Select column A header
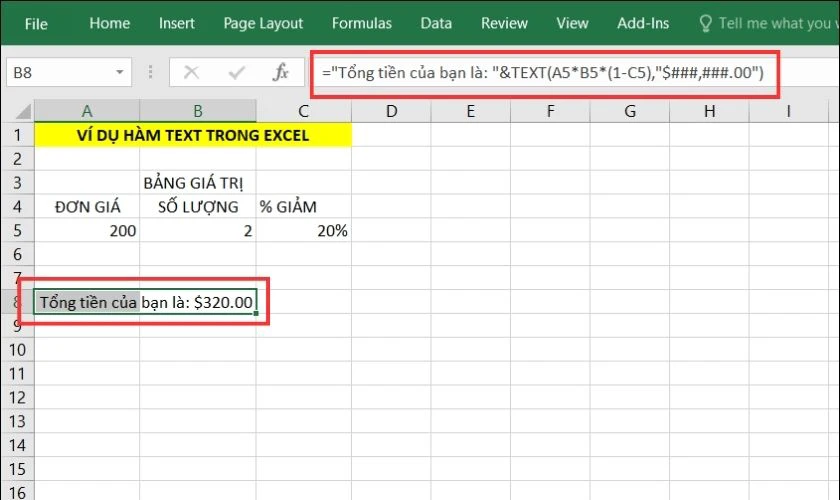This screenshot has width=840, height=500. [x=87, y=111]
